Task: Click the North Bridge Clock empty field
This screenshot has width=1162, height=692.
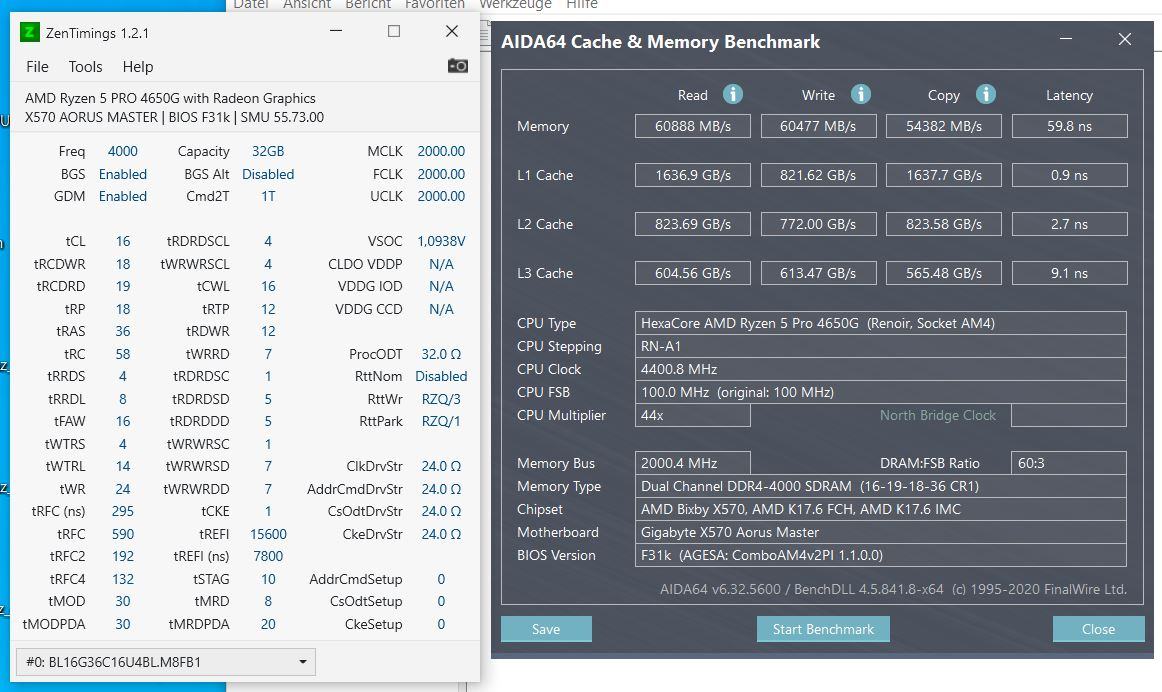Action: pos(1069,415)
